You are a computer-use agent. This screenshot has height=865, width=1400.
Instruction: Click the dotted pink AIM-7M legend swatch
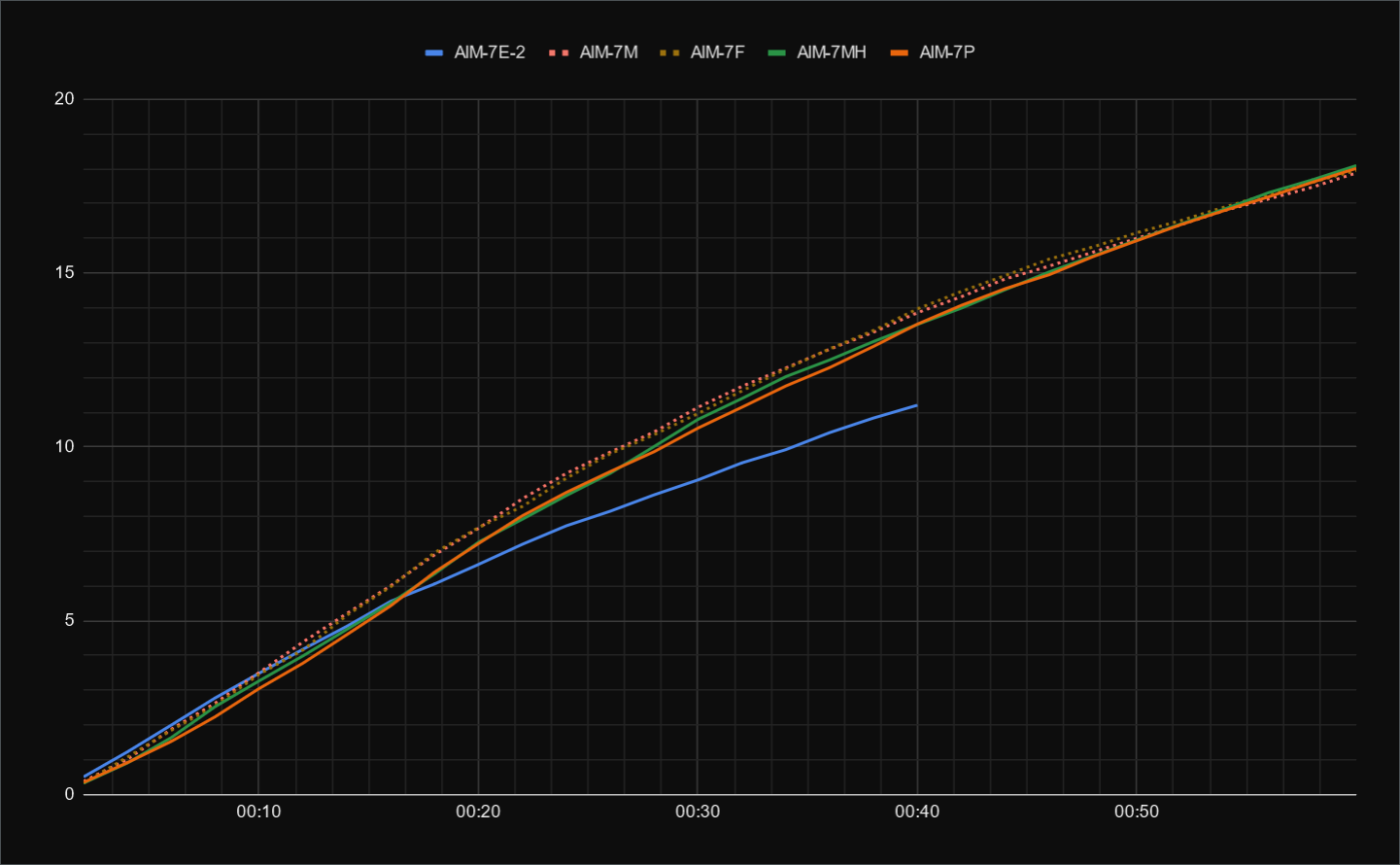(x=559, y=52)
